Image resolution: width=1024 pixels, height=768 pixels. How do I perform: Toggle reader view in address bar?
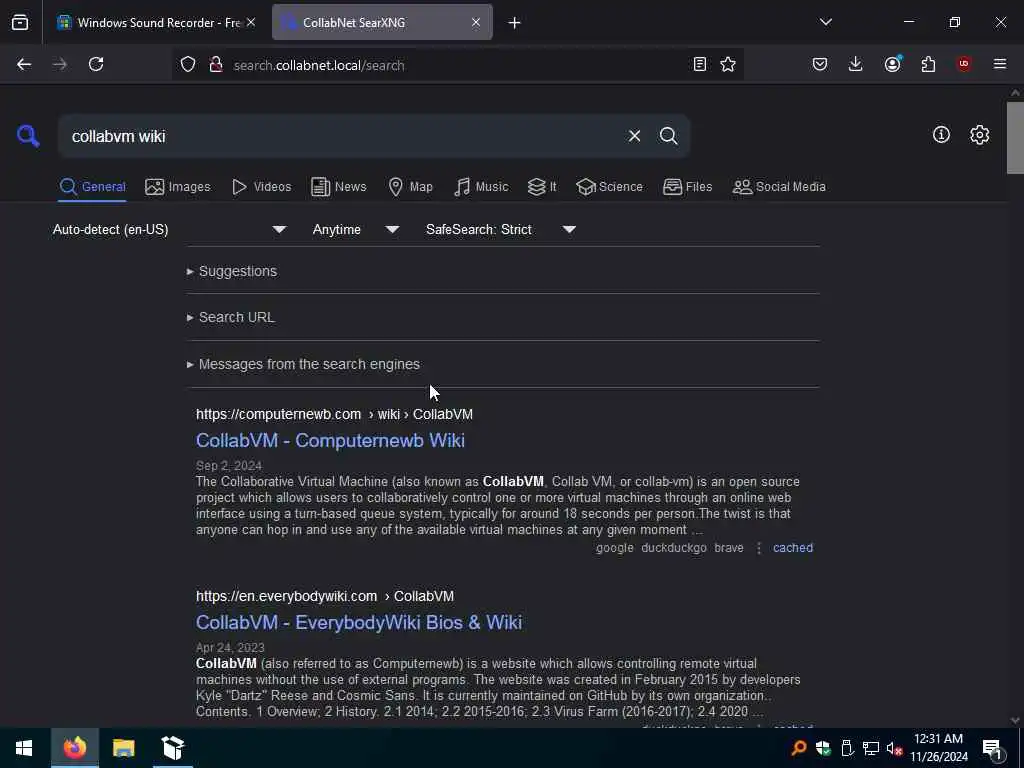point(699,64)
